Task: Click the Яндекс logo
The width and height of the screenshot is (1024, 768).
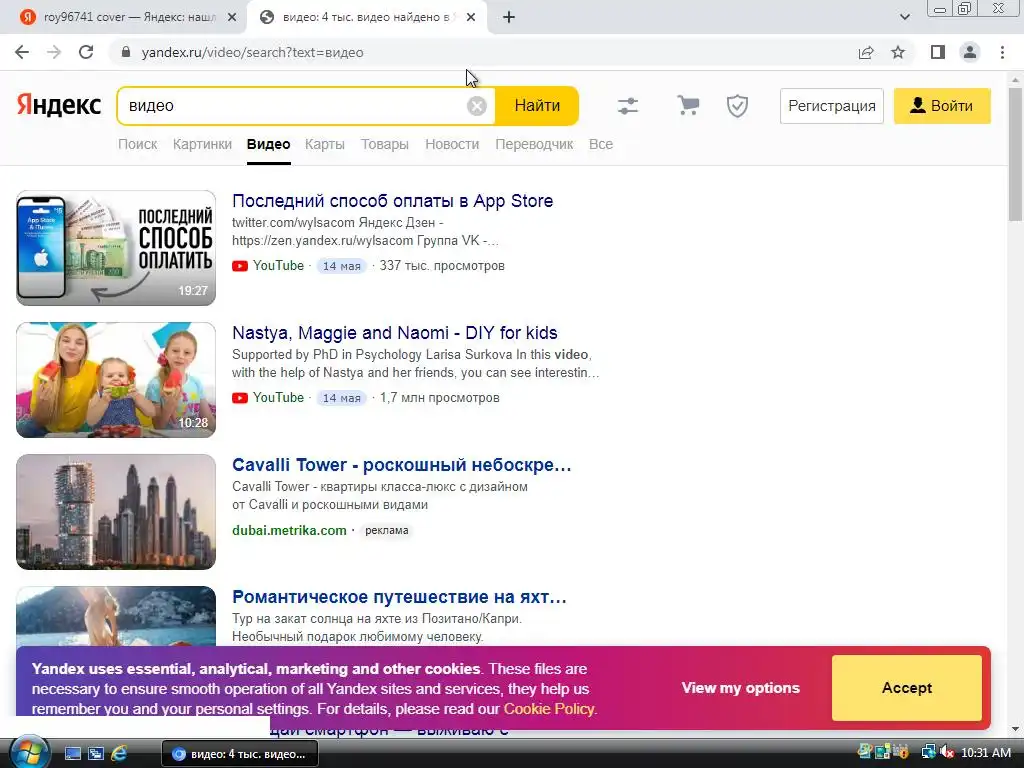Action: pyautogui.click(x=59, y=105)
